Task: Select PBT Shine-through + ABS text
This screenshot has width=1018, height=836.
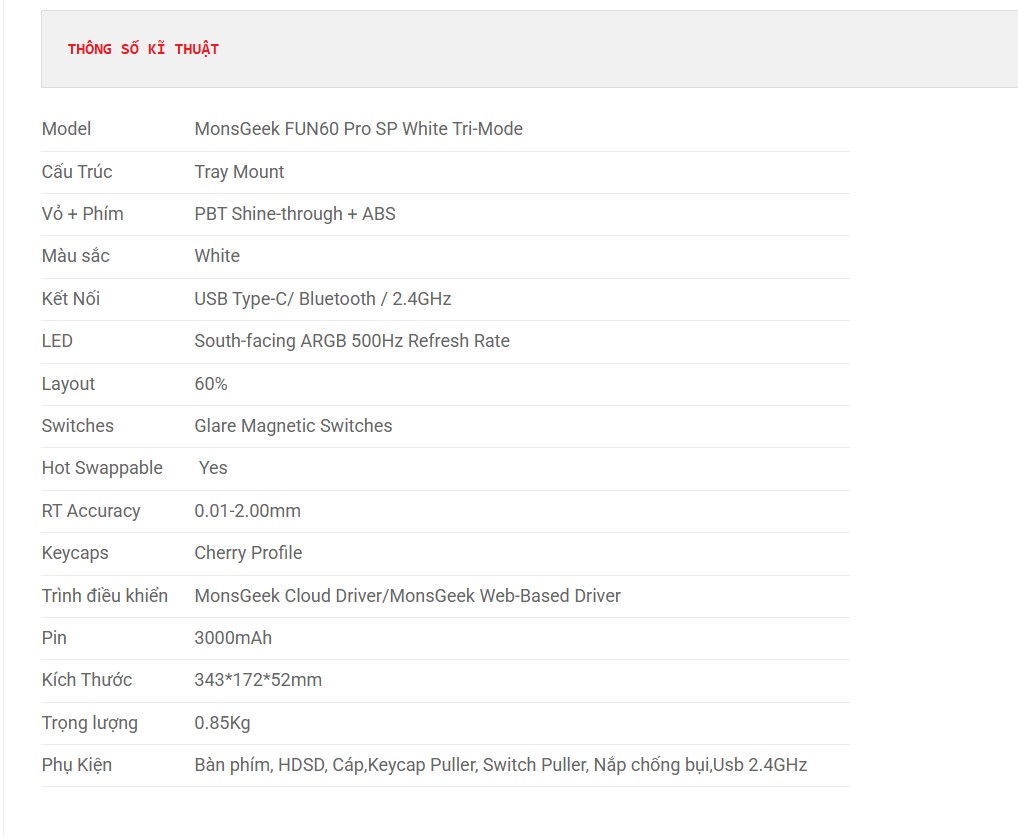Action: coord(295,214)
